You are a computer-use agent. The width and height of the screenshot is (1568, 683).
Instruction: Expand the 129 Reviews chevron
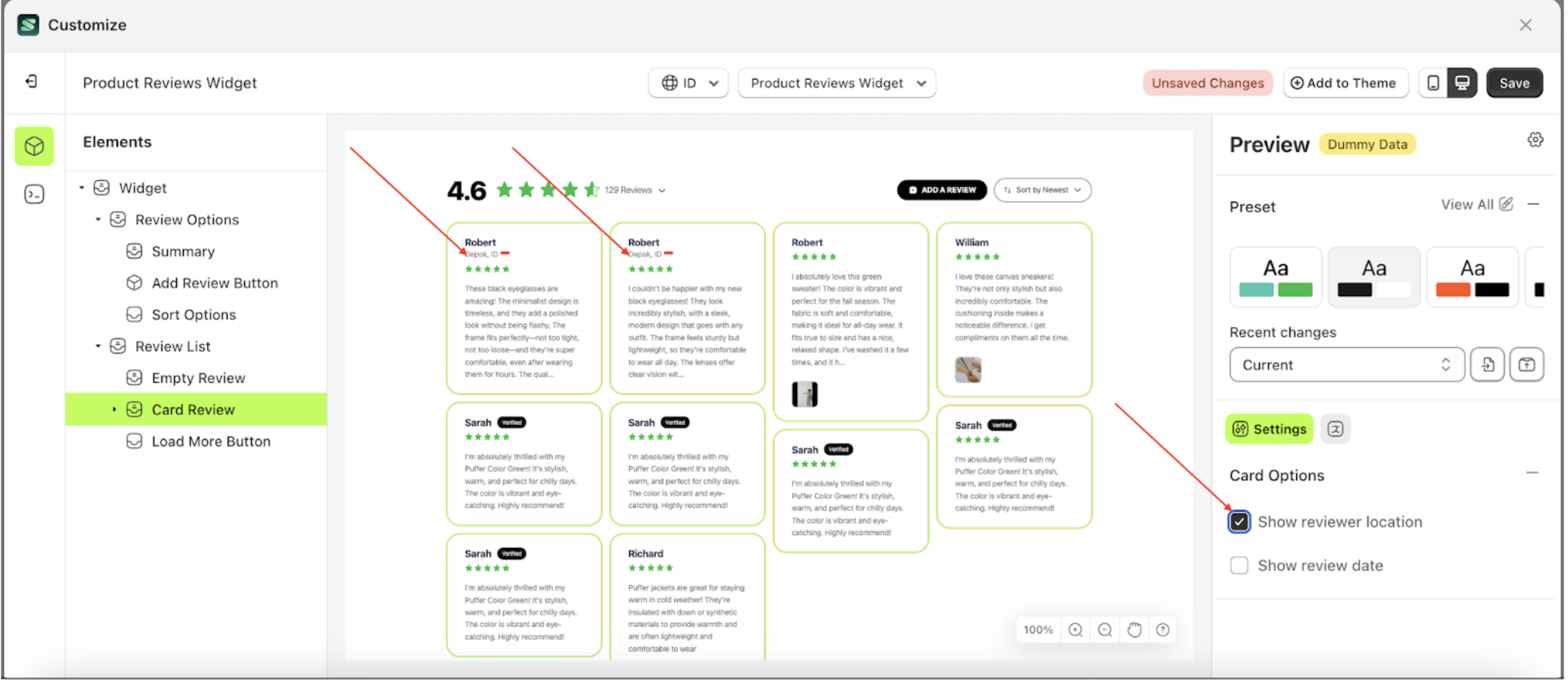tap(661, 190)
